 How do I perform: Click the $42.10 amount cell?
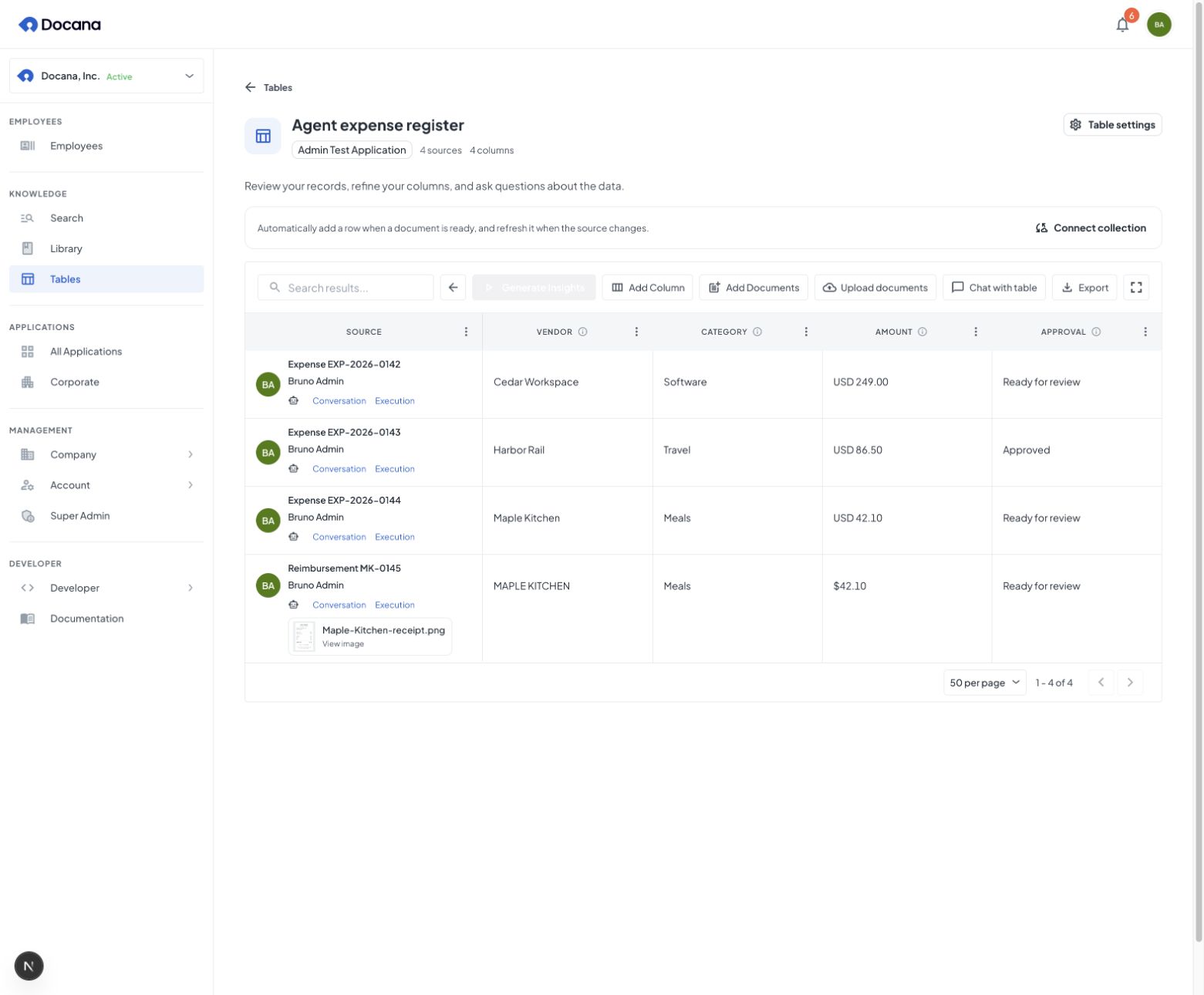click(907, 609)
